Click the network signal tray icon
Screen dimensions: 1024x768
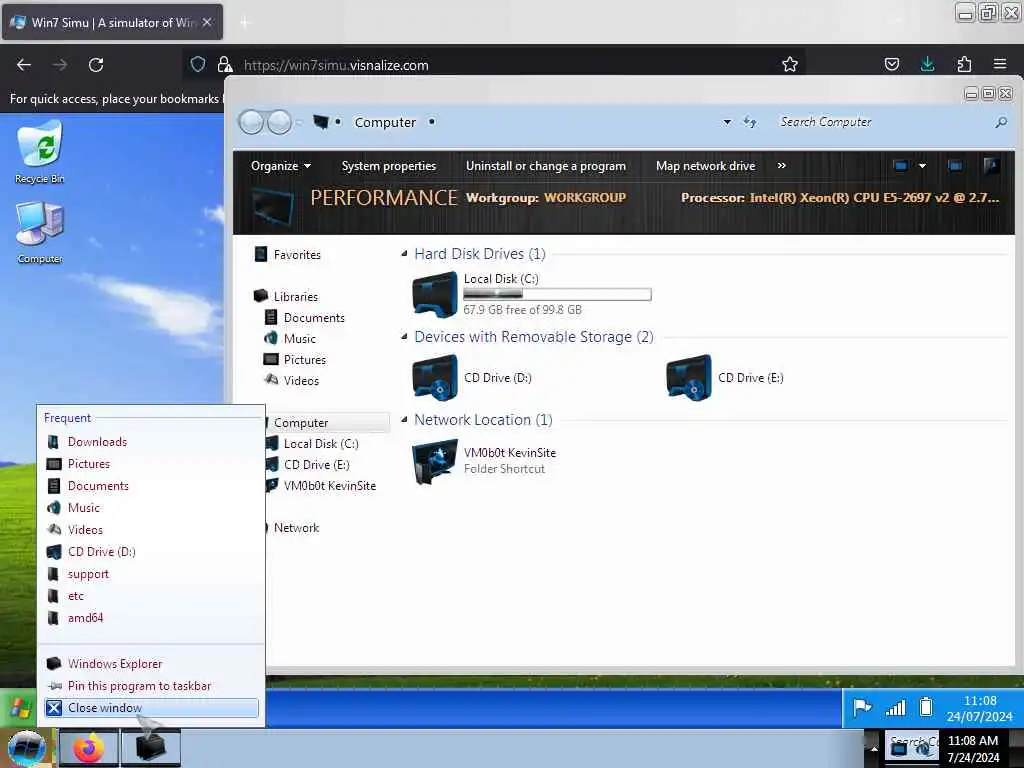tap(895, 707)
